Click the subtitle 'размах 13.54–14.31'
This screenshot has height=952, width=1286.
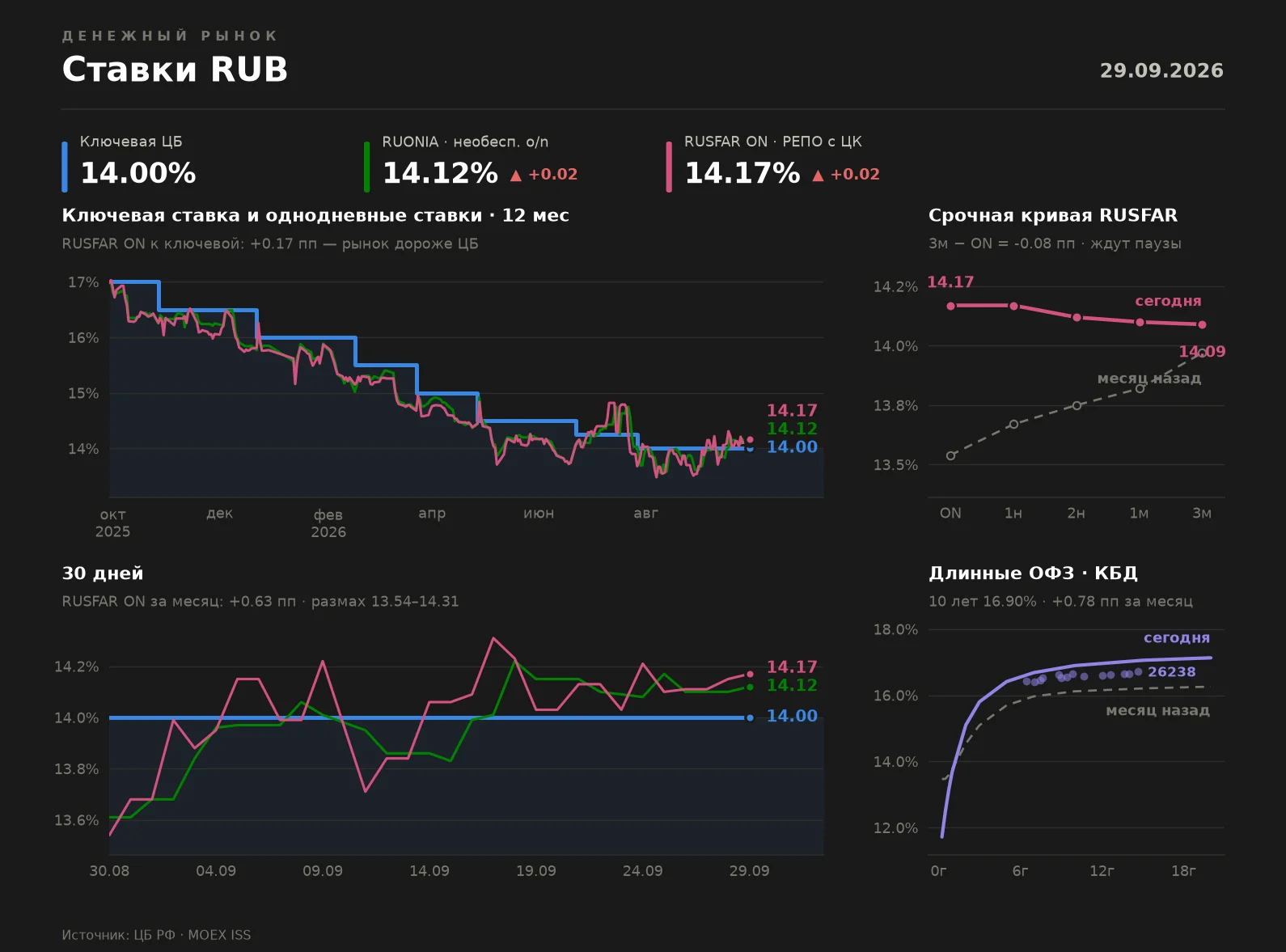385,601
